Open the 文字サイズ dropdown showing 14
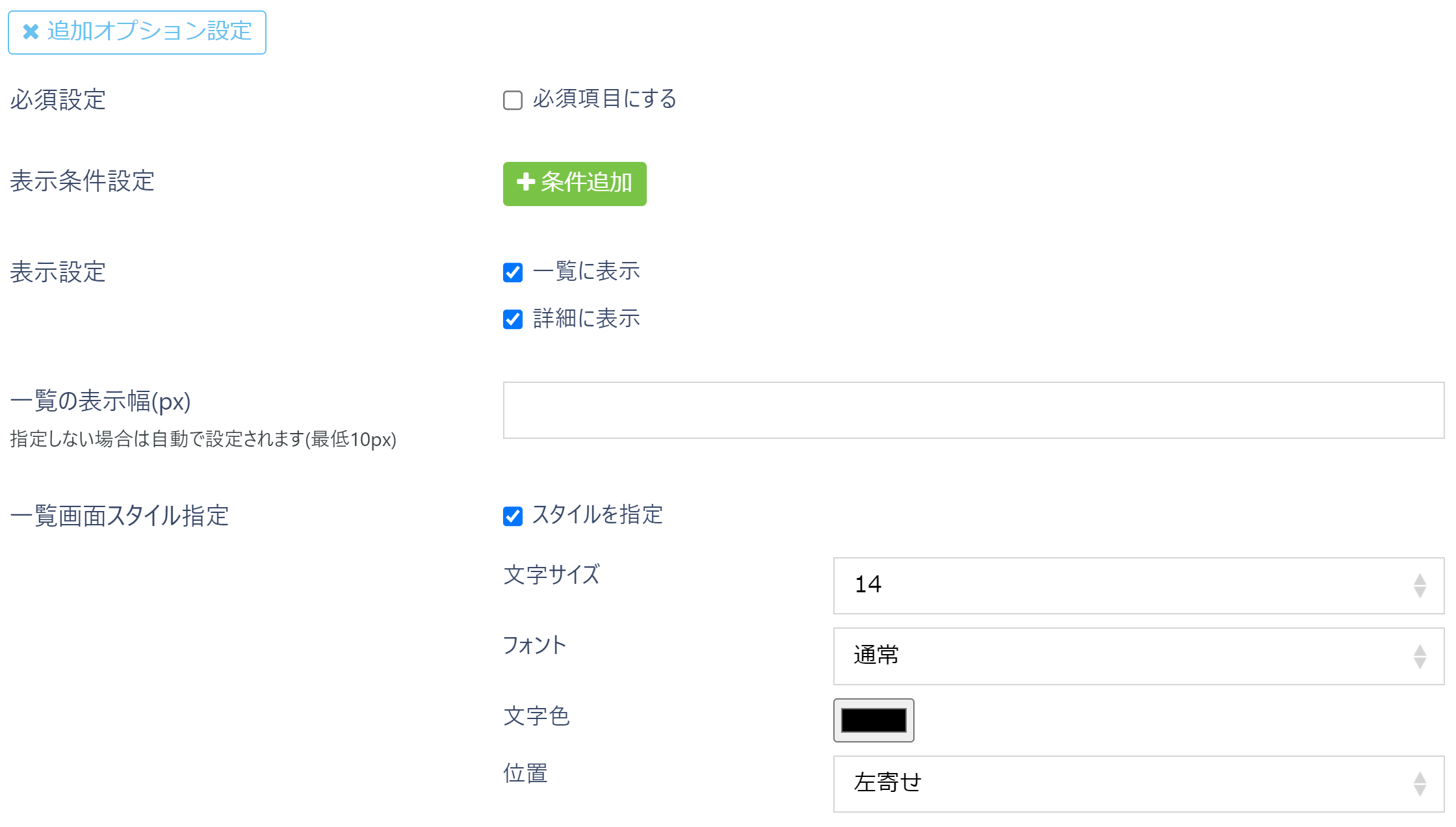The height and width of the screenshot is (827, 1456). [1137, 585]
